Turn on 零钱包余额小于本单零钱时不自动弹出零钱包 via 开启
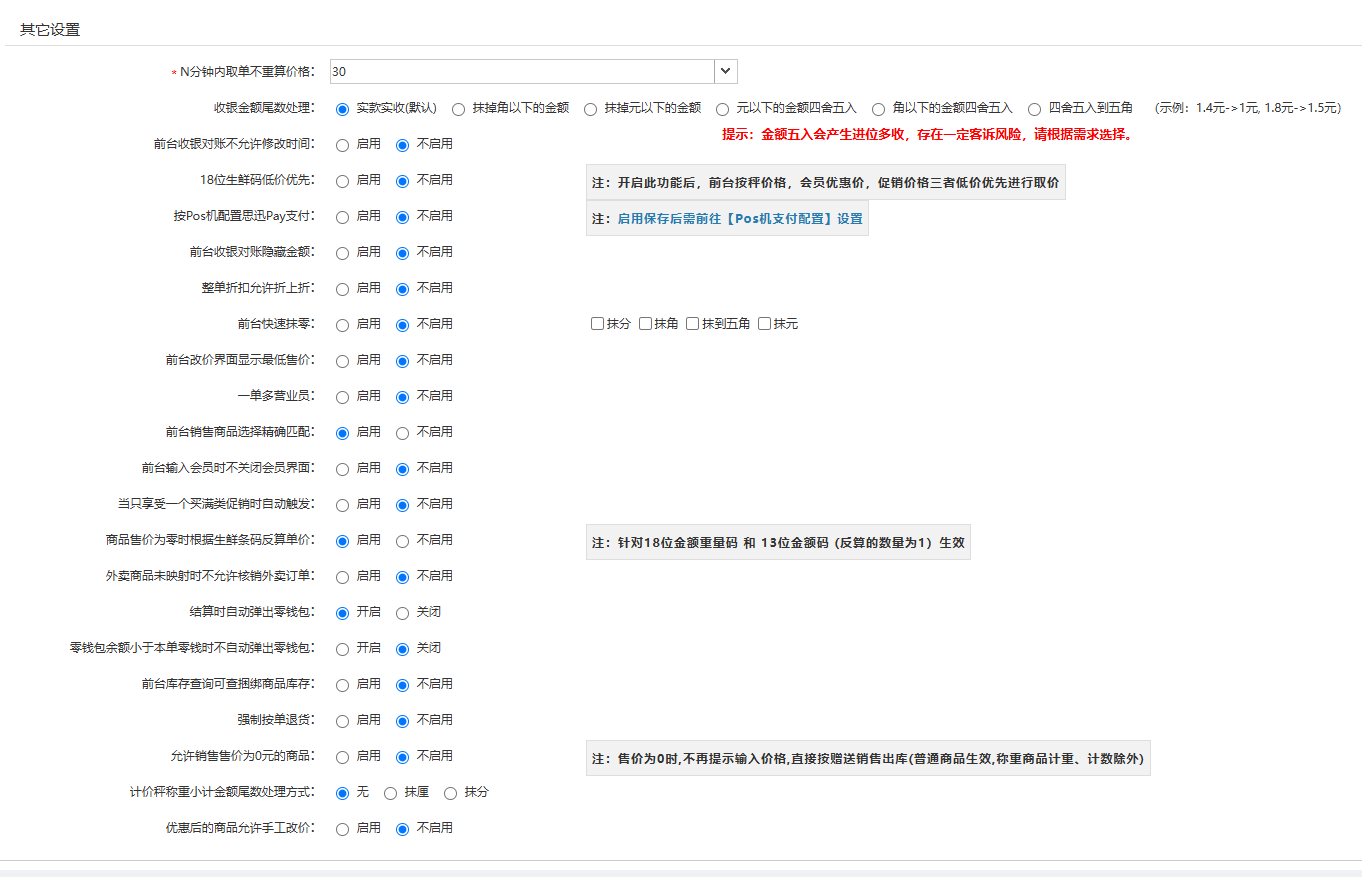 pyautogui.click(x=343, y=649)
